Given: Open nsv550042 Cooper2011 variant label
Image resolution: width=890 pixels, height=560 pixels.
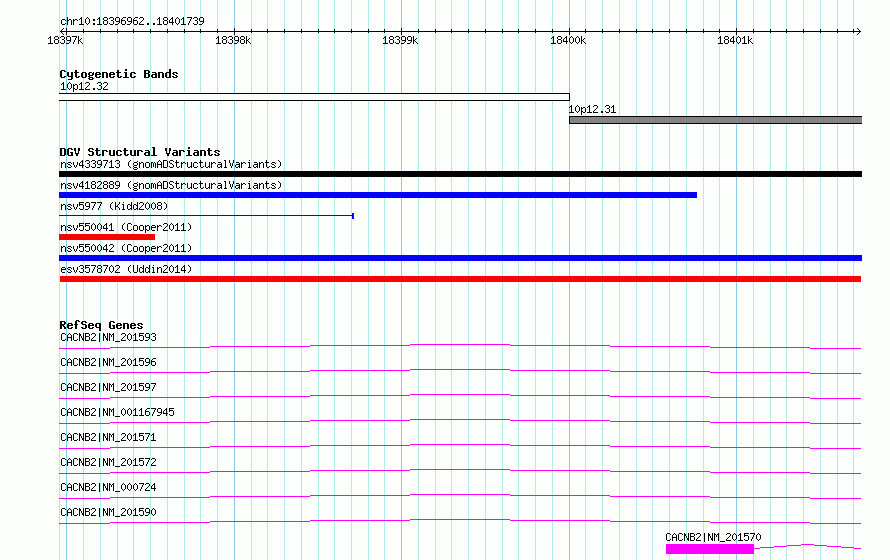Looking at the screenshot, I should (x=126, y=248).
